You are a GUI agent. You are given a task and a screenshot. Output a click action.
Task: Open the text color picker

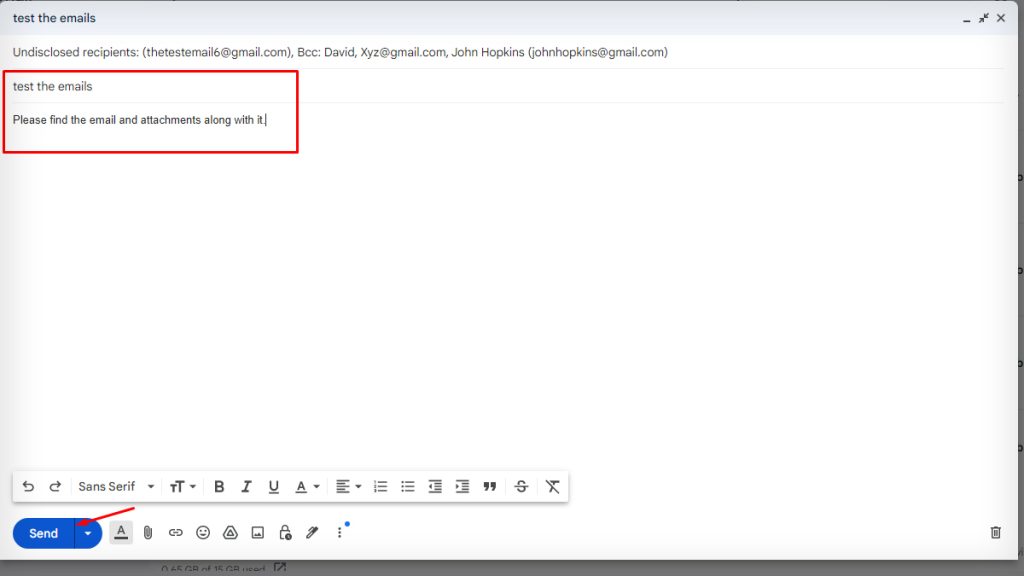pos(306,486)
